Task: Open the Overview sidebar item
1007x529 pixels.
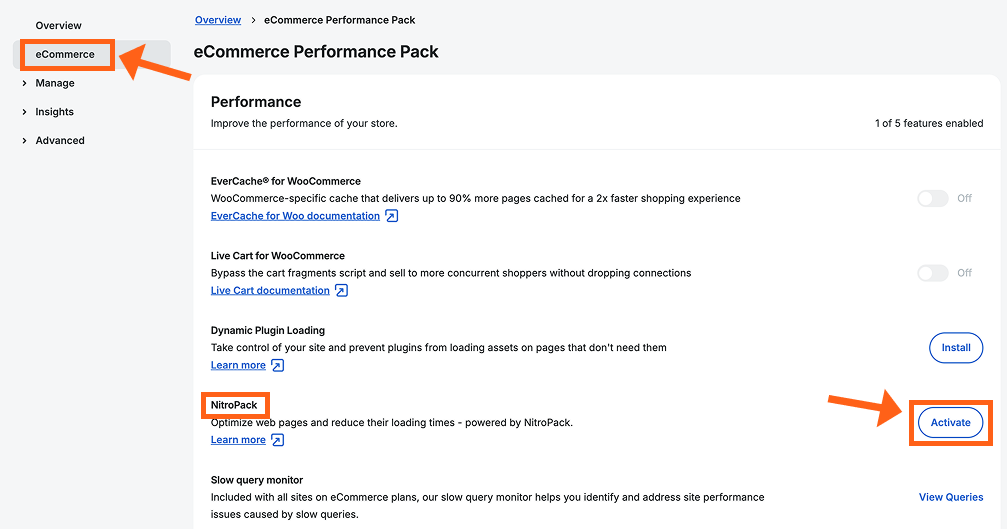Action: (x=59, y=25)
